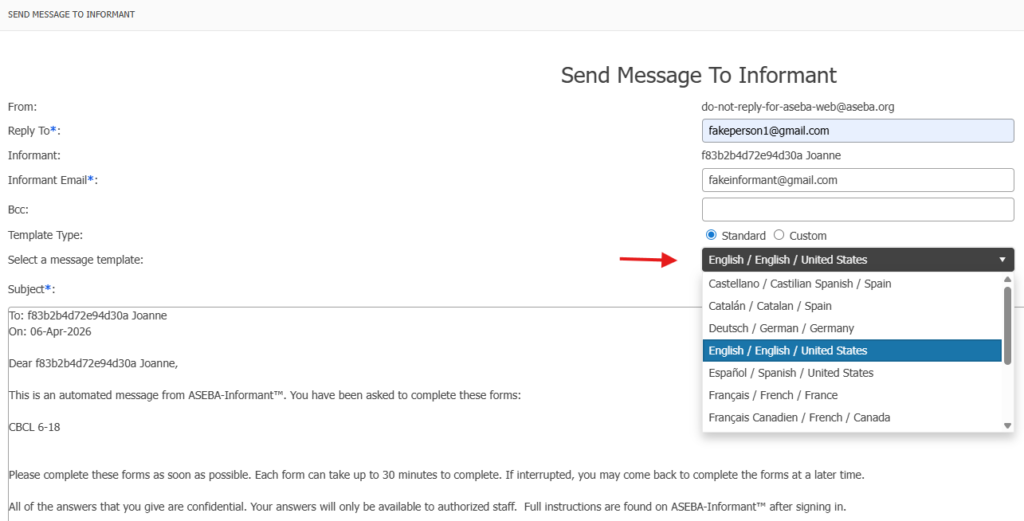Choose Castellano / Castilian Spanish / Spain
The image size is (1024, 521).
click(799, 284)
